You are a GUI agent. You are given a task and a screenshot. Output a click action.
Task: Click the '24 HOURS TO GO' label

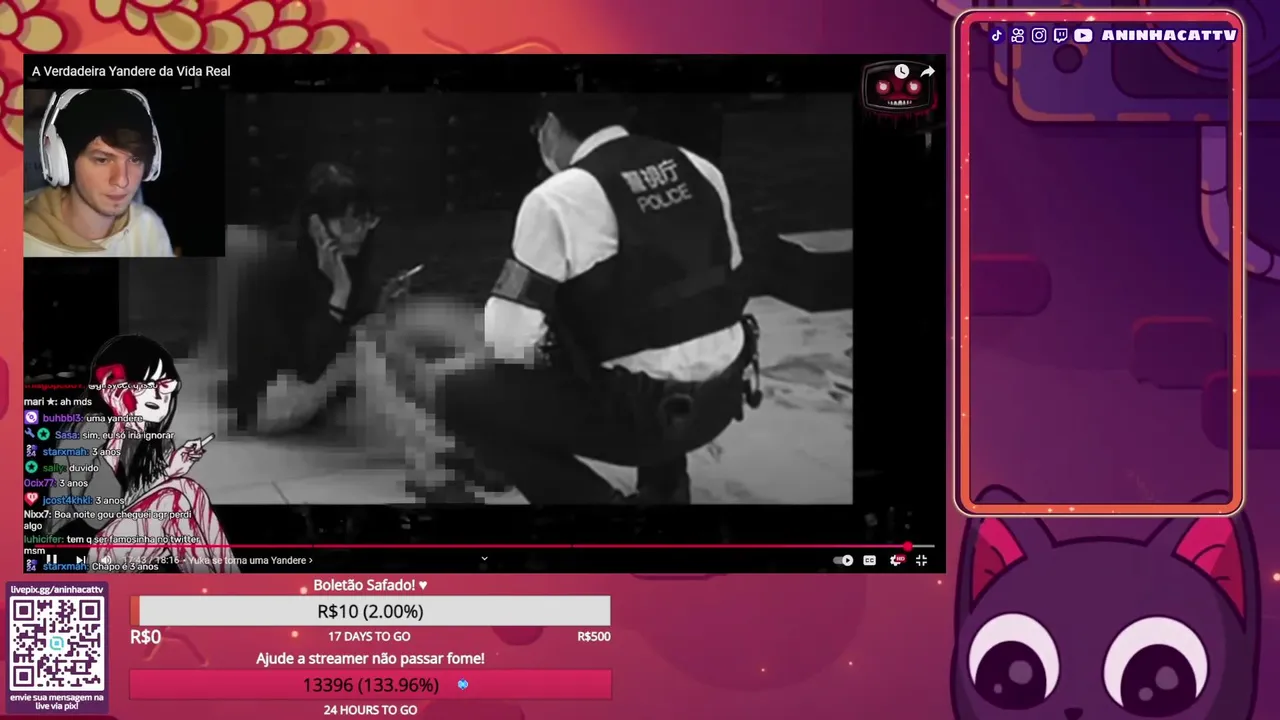coord(370,710)
